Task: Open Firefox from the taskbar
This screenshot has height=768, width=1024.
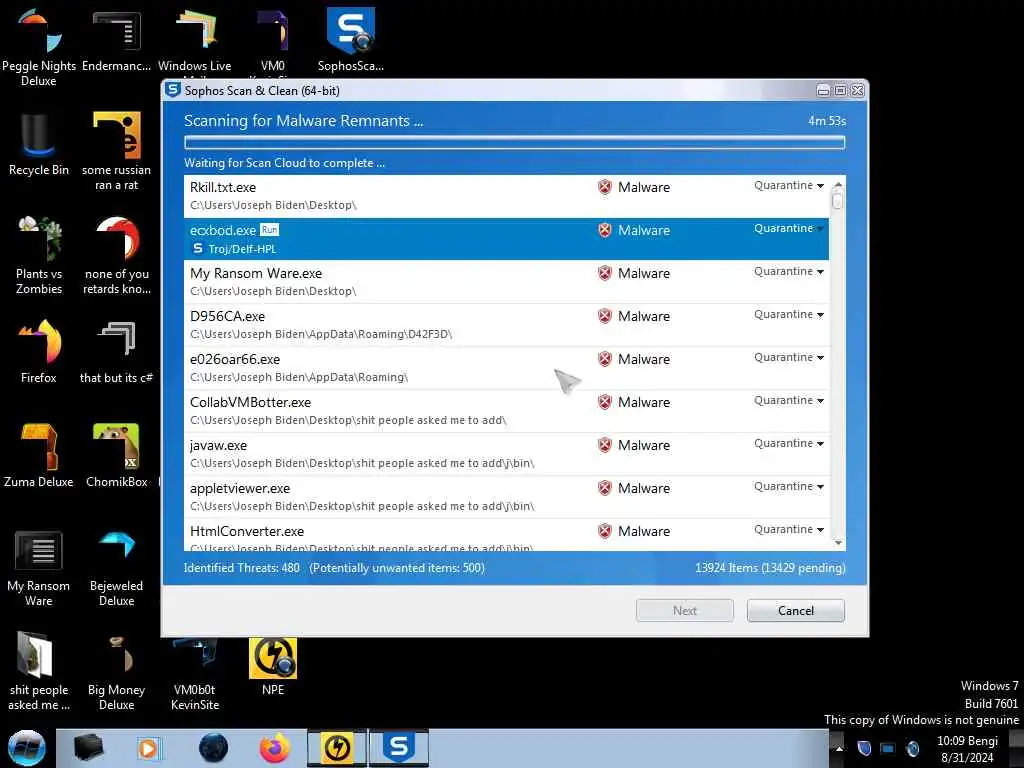Action: tap(274, 748)
